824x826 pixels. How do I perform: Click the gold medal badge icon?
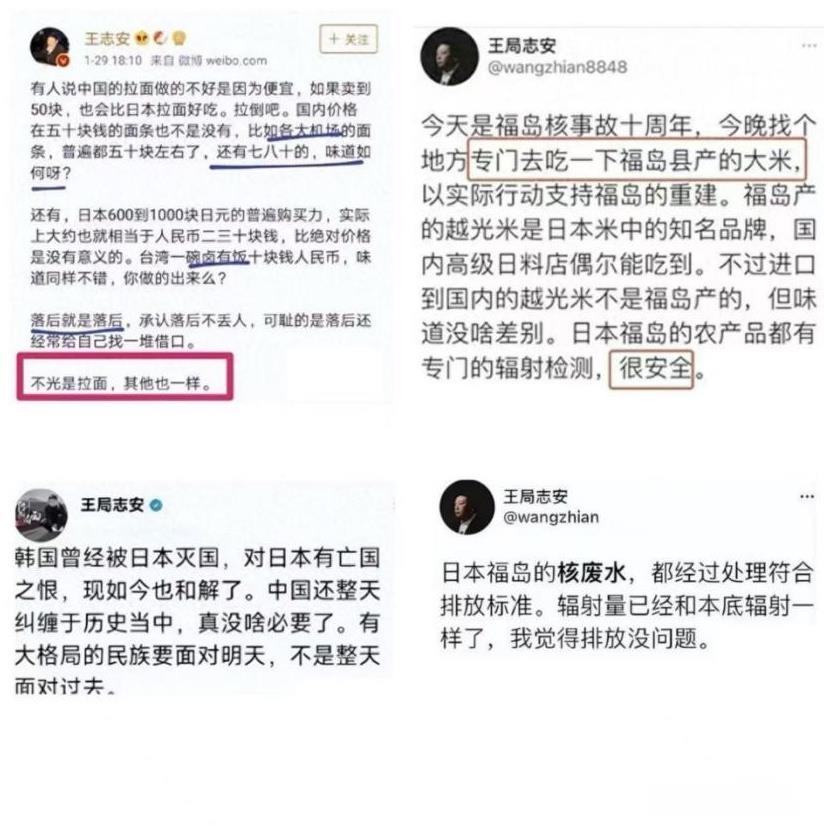click(179, 38)
